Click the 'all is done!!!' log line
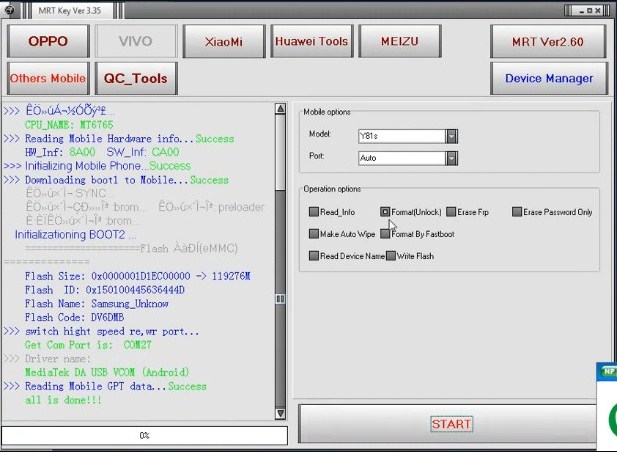This screenshot has height=452, width=617. 63,400
